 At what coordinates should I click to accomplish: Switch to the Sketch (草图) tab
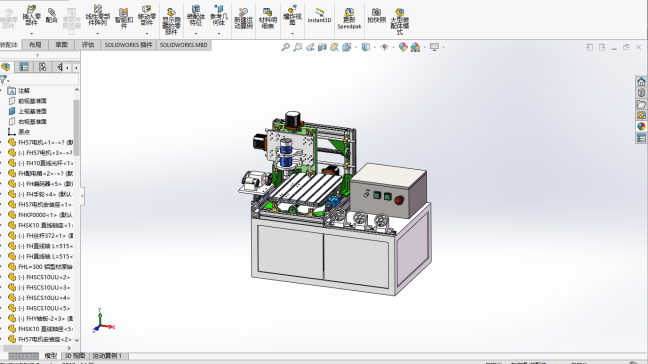[61, 45]
